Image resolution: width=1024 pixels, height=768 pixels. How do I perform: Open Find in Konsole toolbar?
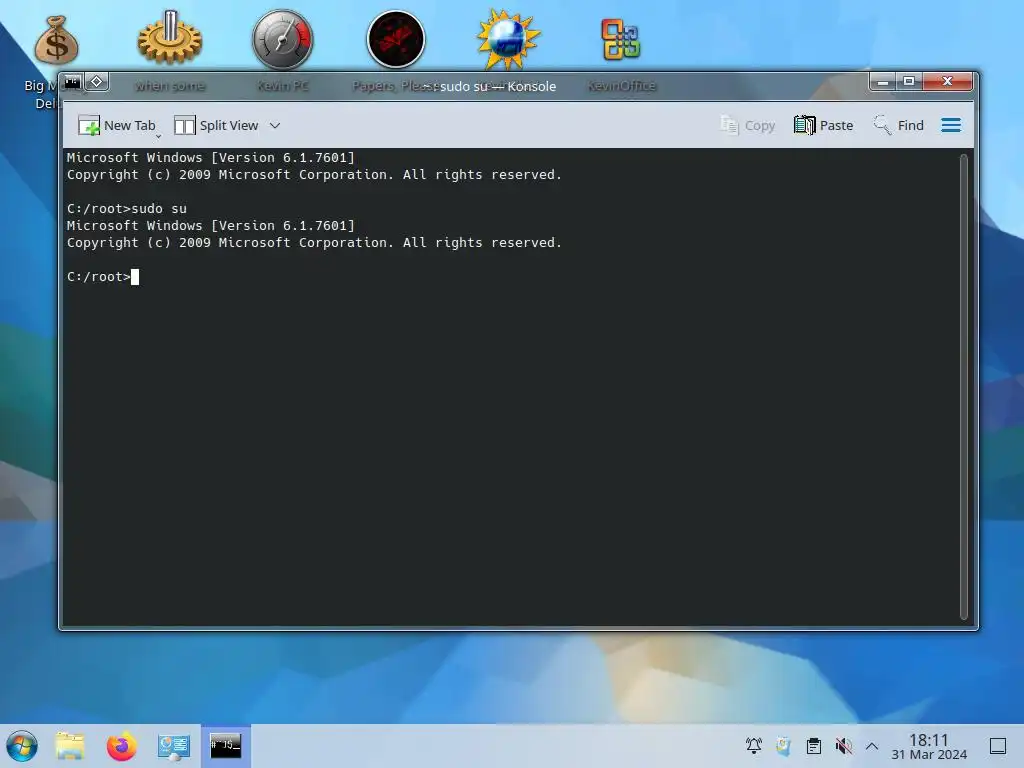coord(899,125)
